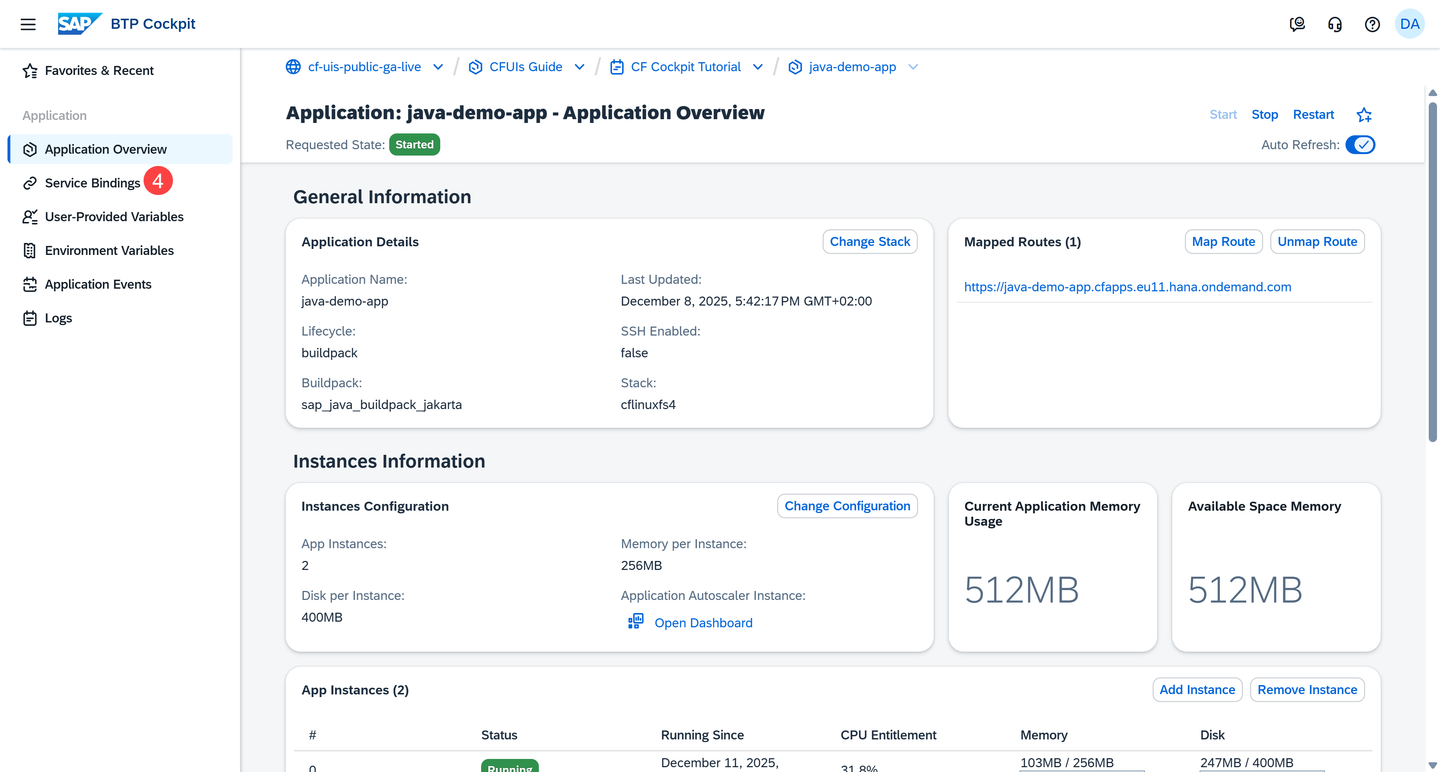Click the Available Space Memory 512MB value

click(x=1245, y=590)
